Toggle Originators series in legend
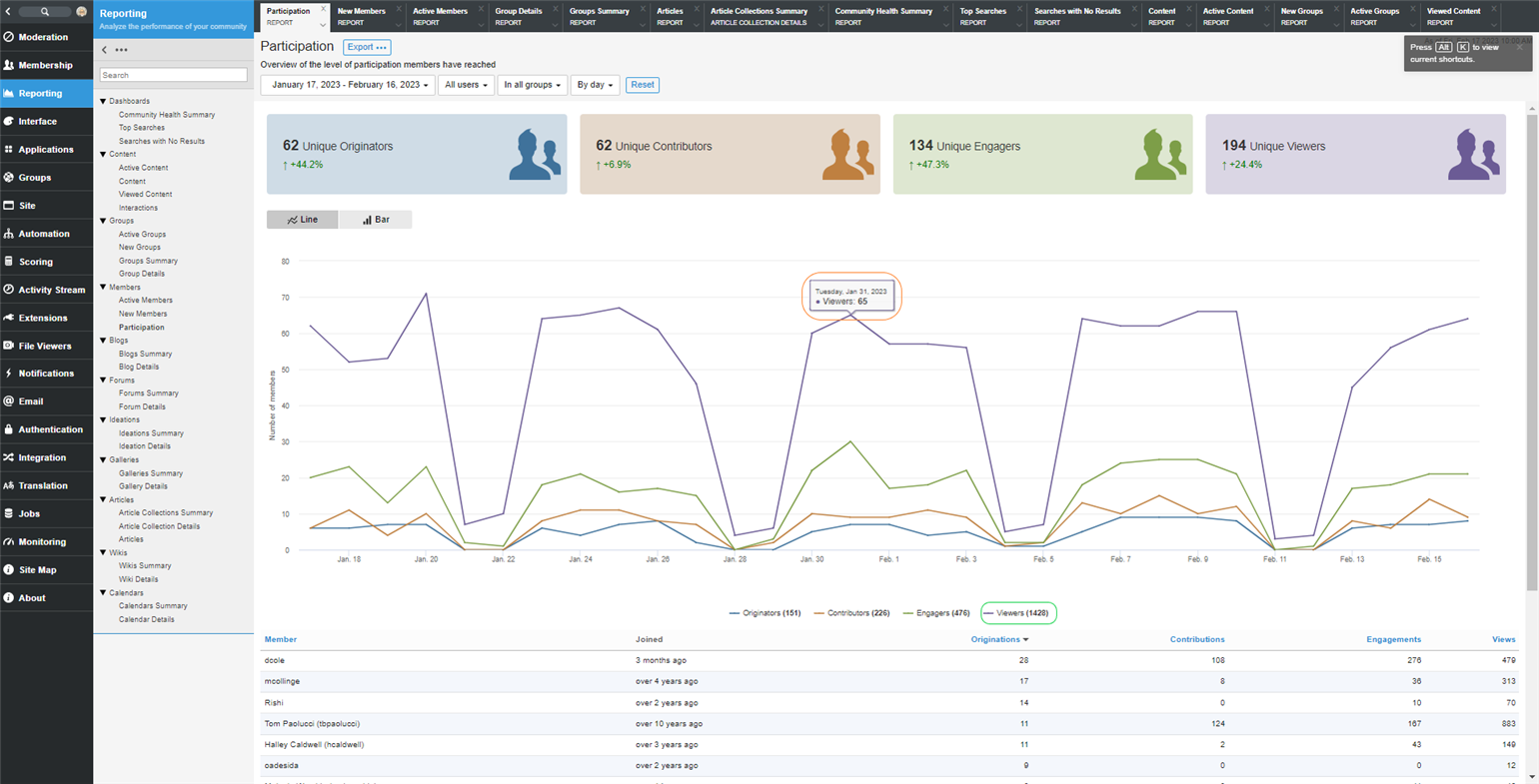This screenshot has width=1539, height=784. coord(765,613)
